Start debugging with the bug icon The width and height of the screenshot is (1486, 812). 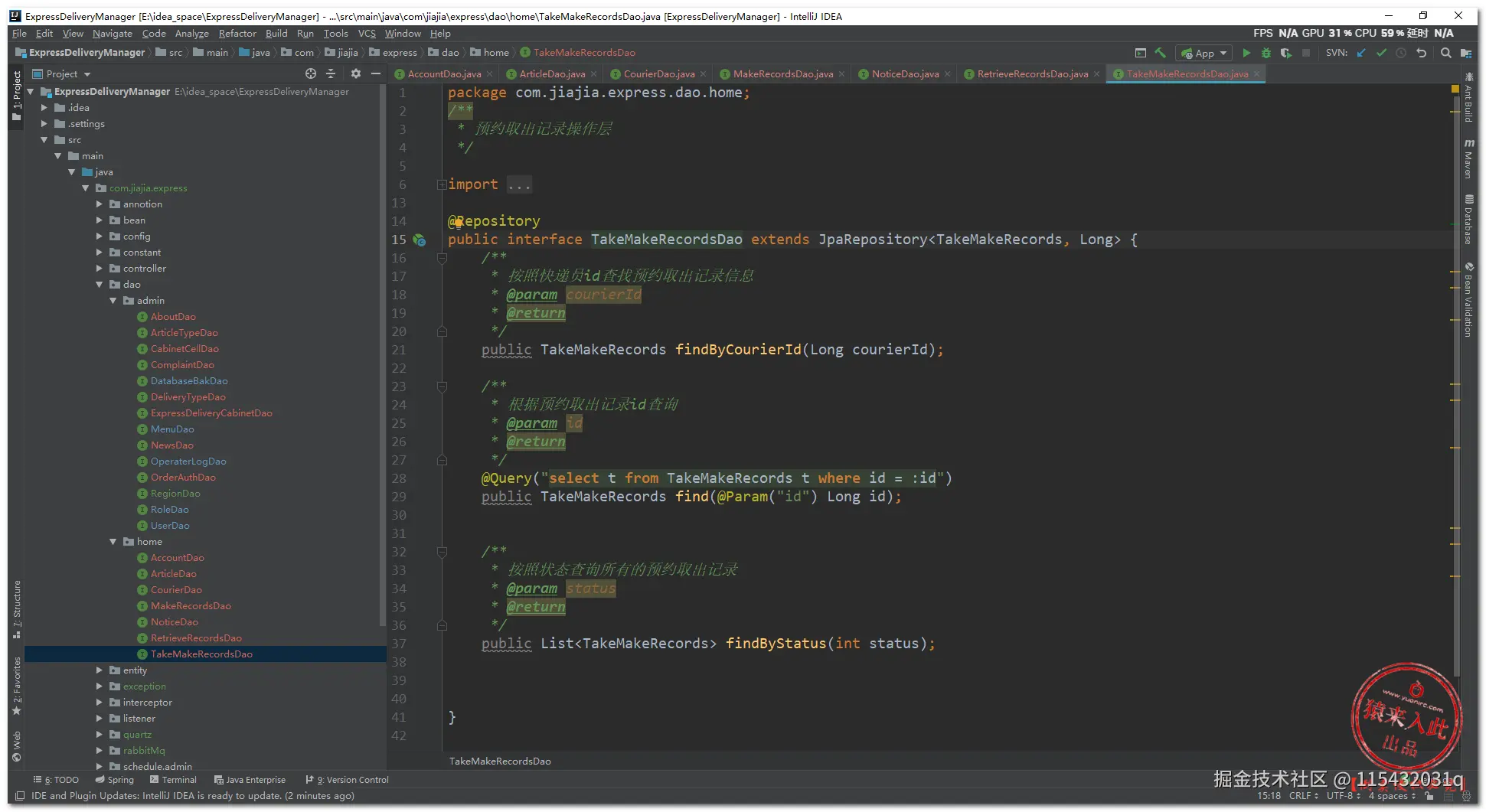1266,53
